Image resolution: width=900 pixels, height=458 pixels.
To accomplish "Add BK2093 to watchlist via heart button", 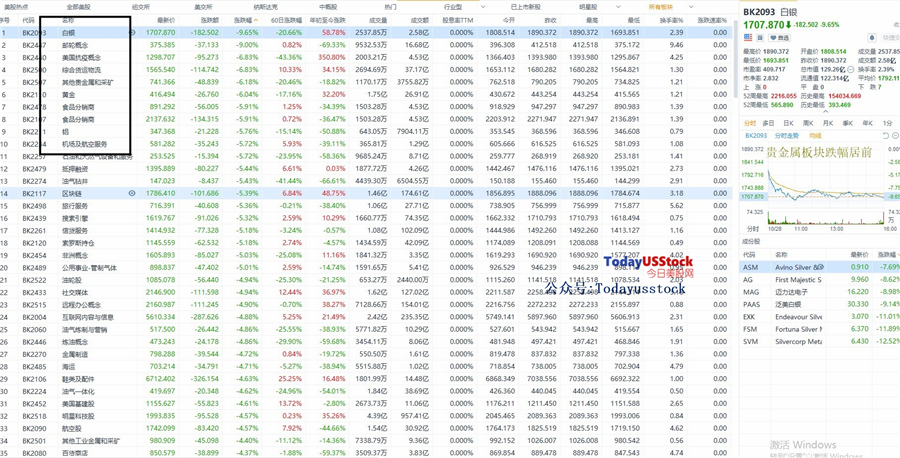I will point(779,38).
